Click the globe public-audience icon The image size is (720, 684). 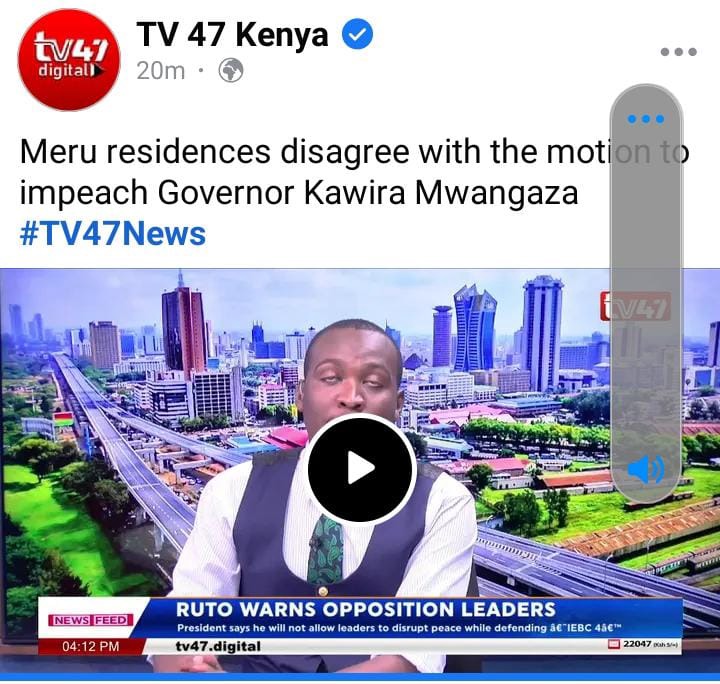[x=231, y=71]
